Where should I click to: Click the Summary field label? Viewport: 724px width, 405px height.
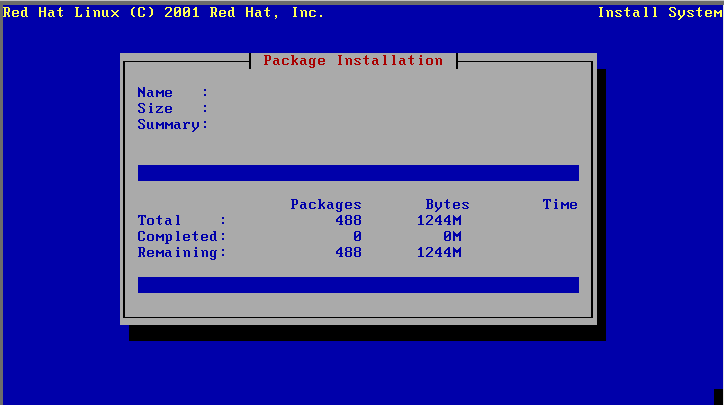172,125
